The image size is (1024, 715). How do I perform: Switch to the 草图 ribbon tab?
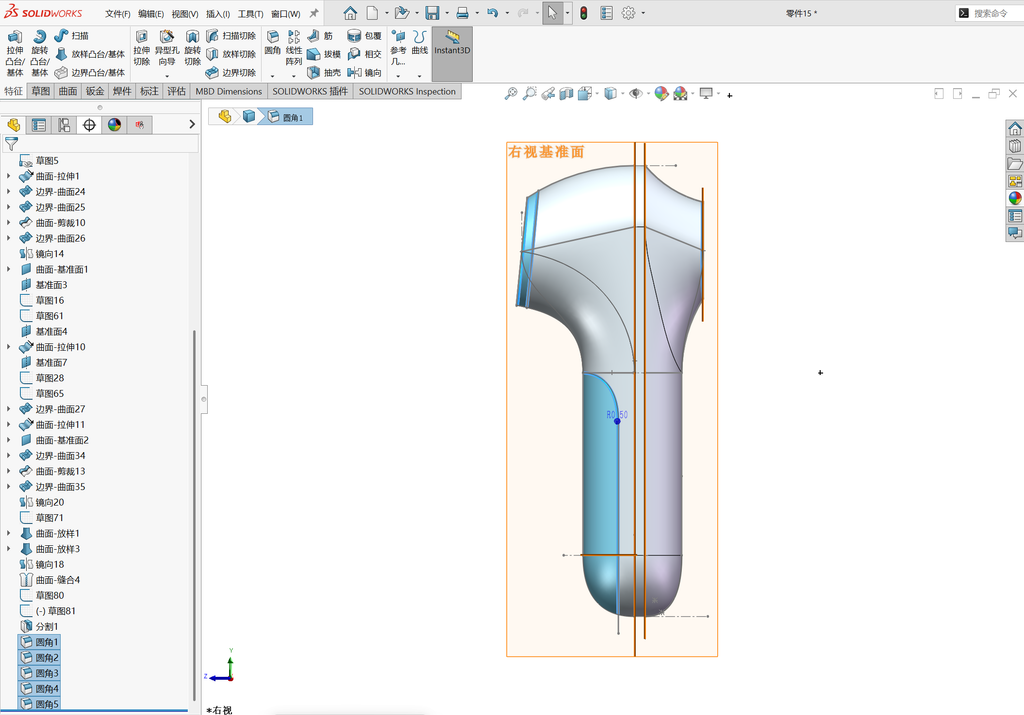click(x=40, y=91)
